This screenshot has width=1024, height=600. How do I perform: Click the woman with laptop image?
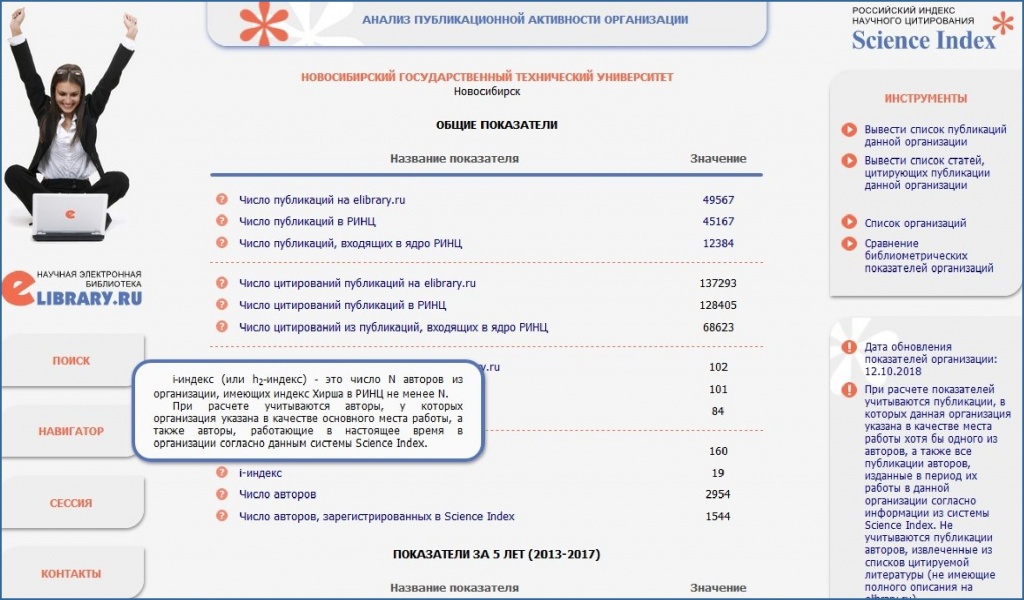72,124
